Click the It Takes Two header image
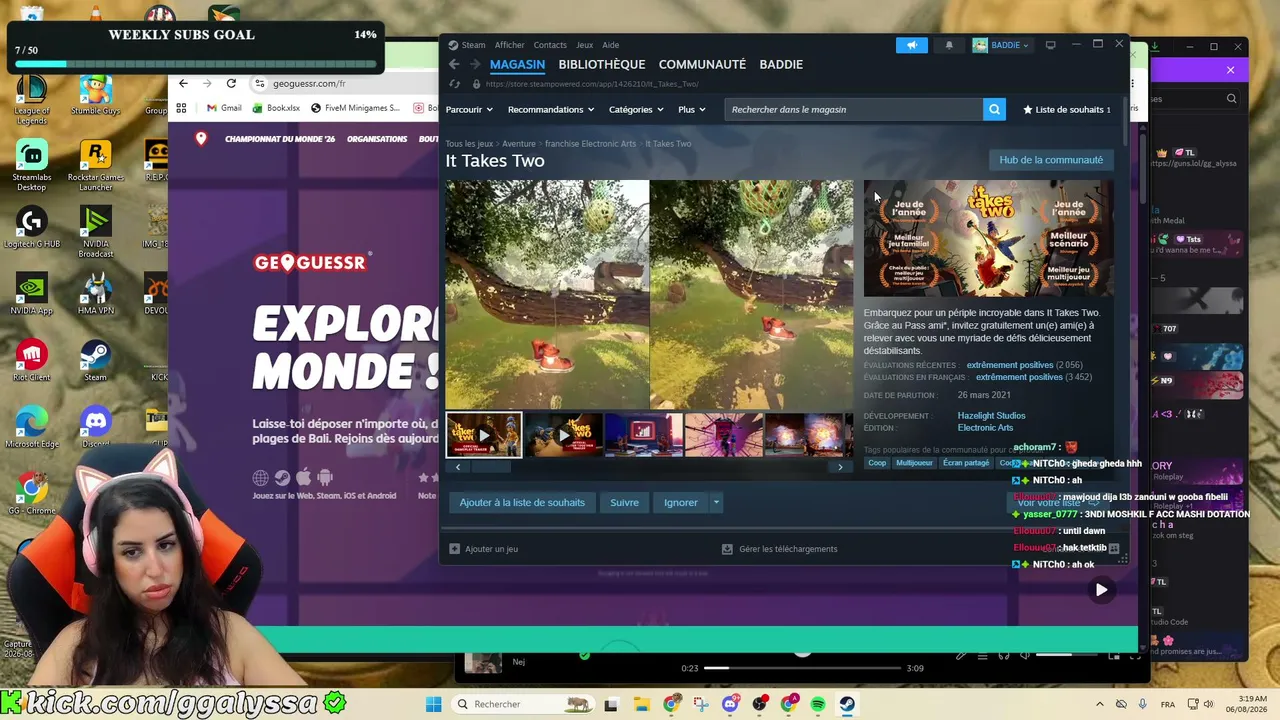 pyautogui.click(x=988, y=238)
